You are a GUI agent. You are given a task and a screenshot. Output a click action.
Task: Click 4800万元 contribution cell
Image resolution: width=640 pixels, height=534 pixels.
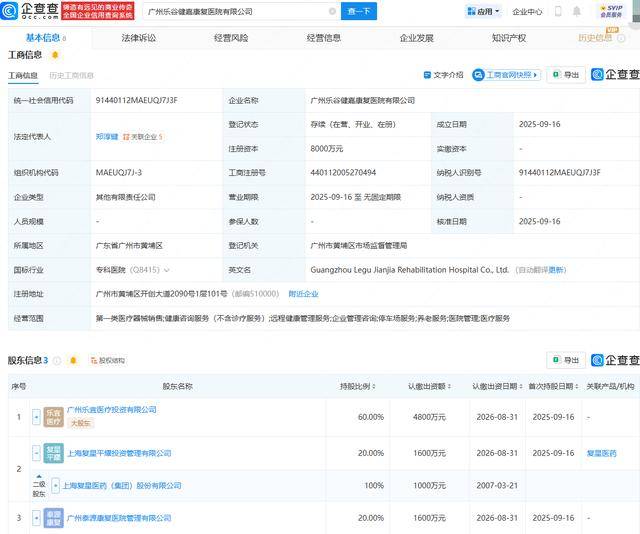point(429,417)
